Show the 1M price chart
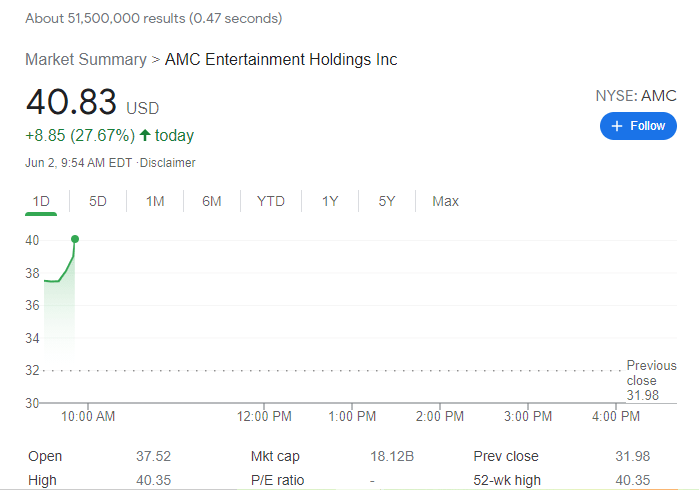This screenshot has height=490, width=699. tap(155, 201)
